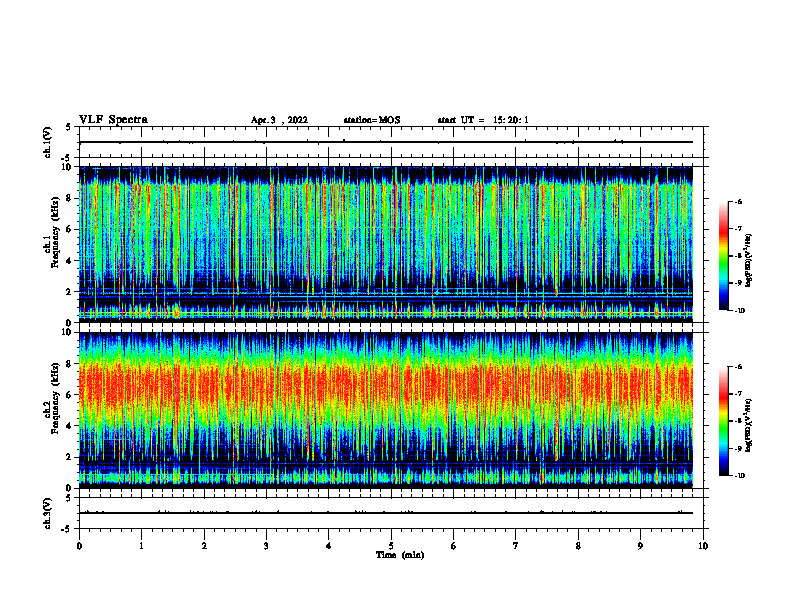Click time axis tick label '6'
This screenshot has height=612, width=792.
tap(454, 546)
